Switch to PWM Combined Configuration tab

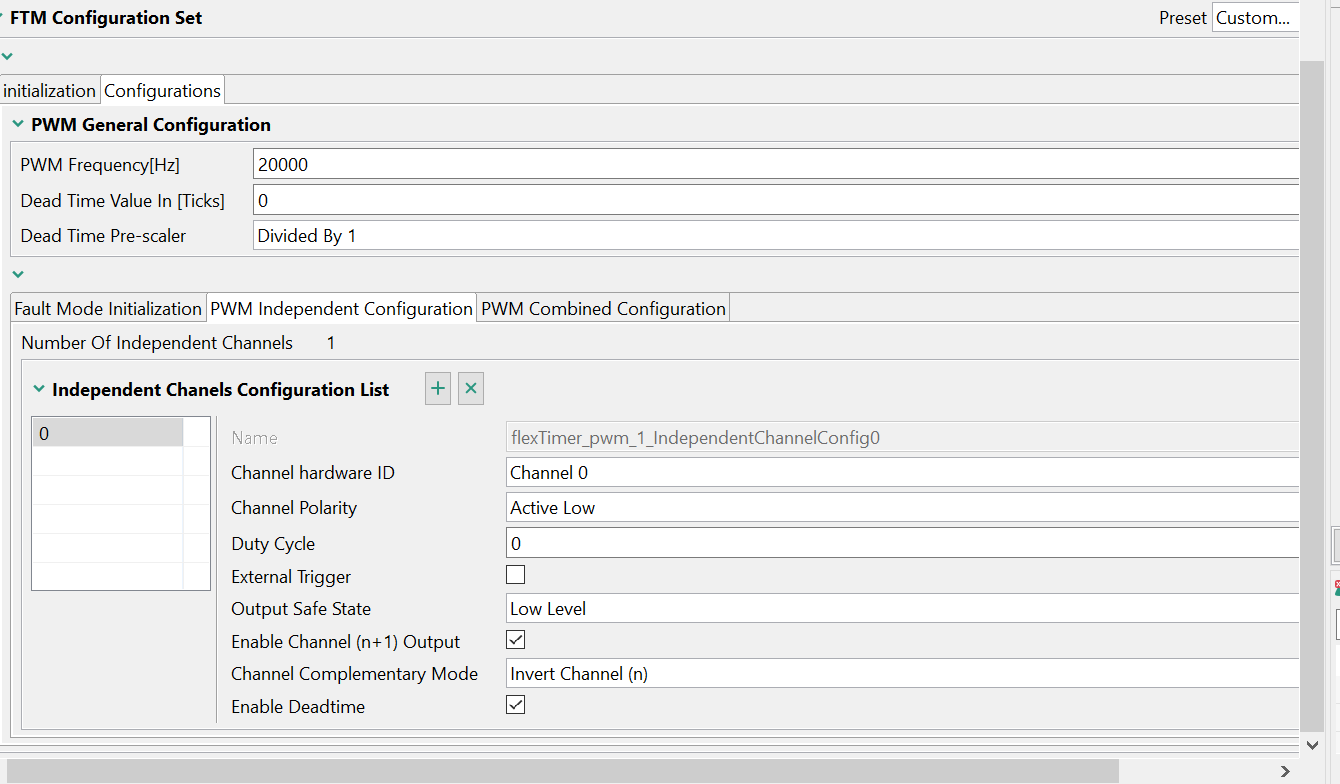(x=603, y=308)
